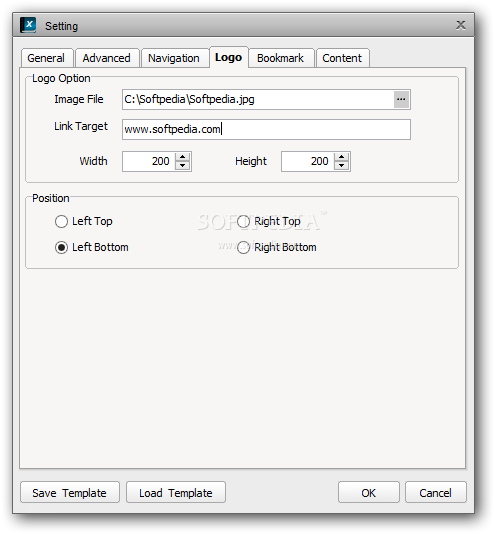Increase Height with up arrow
Viewport: 495px width, 534px height.
click(341, 157)
